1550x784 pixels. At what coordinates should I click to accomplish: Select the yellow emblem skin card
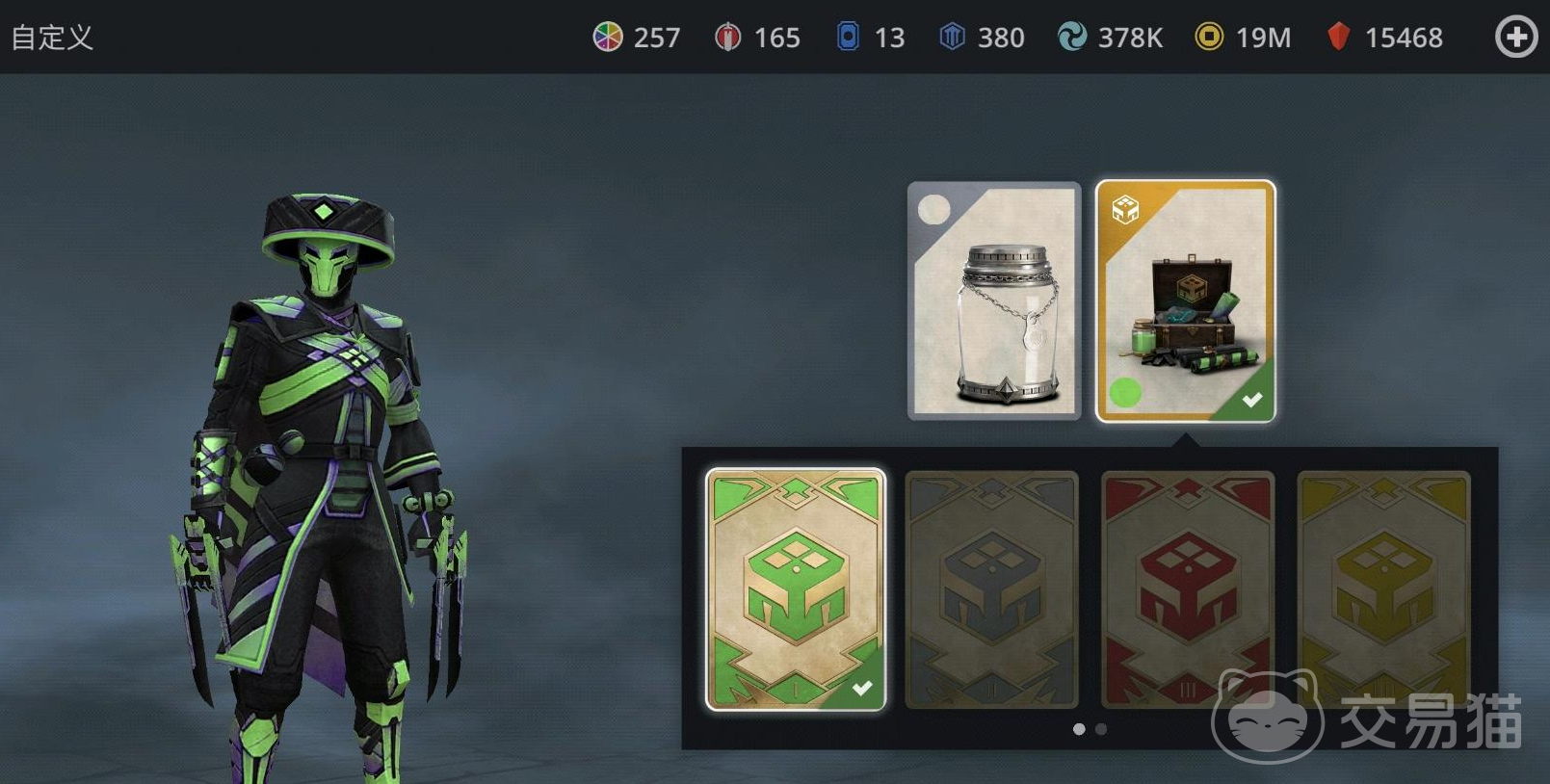tap(1384, 589)
